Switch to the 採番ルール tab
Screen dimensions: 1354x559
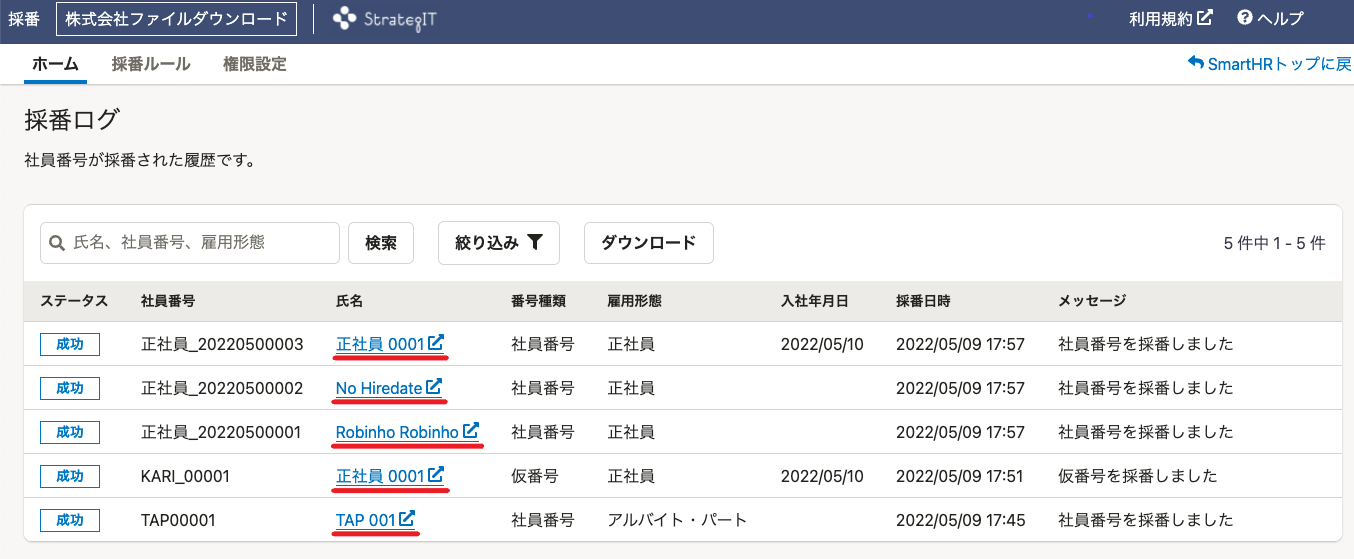point(151,64)
